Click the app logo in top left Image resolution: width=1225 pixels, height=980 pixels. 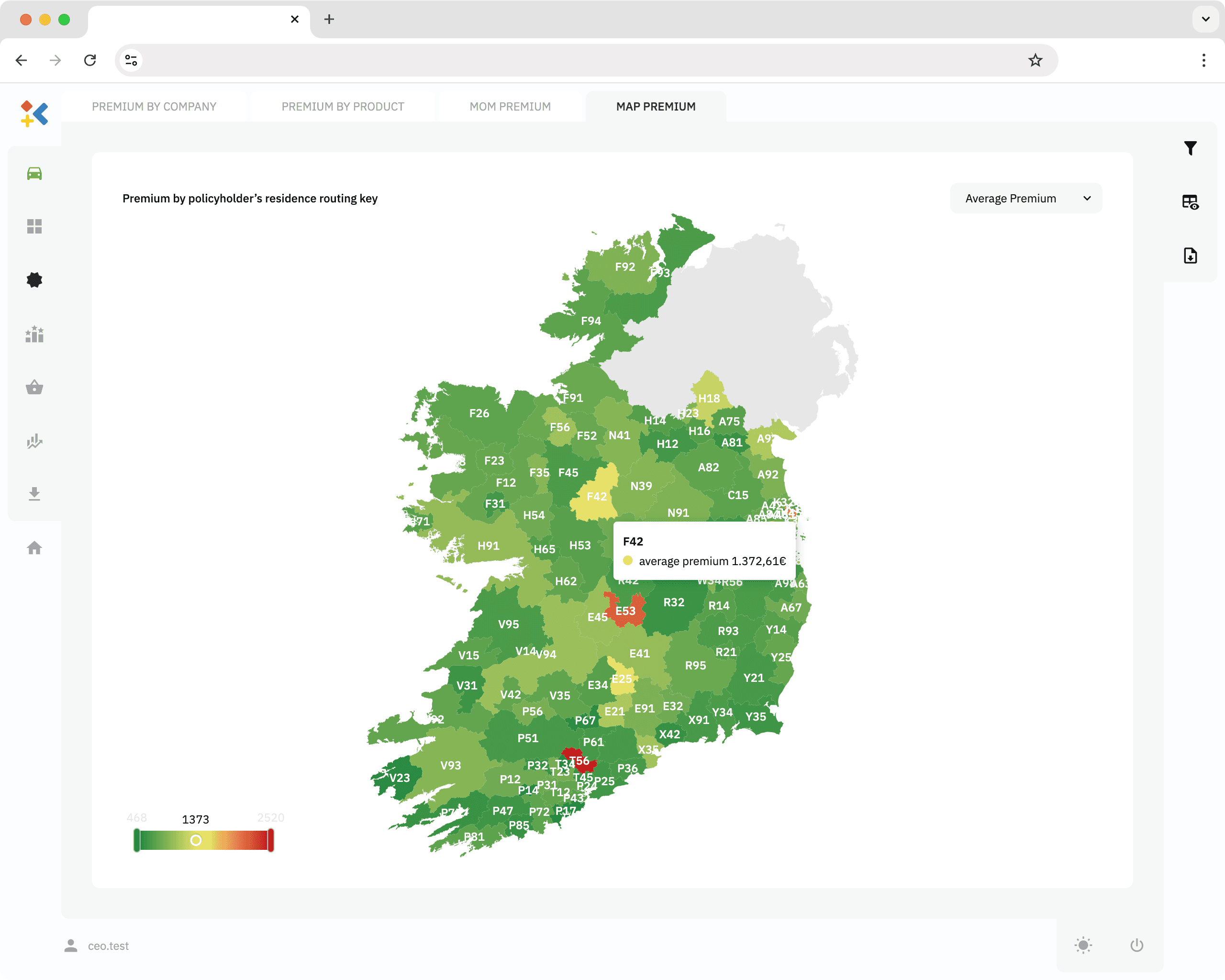pyautogui.click(x=34, y=113)
